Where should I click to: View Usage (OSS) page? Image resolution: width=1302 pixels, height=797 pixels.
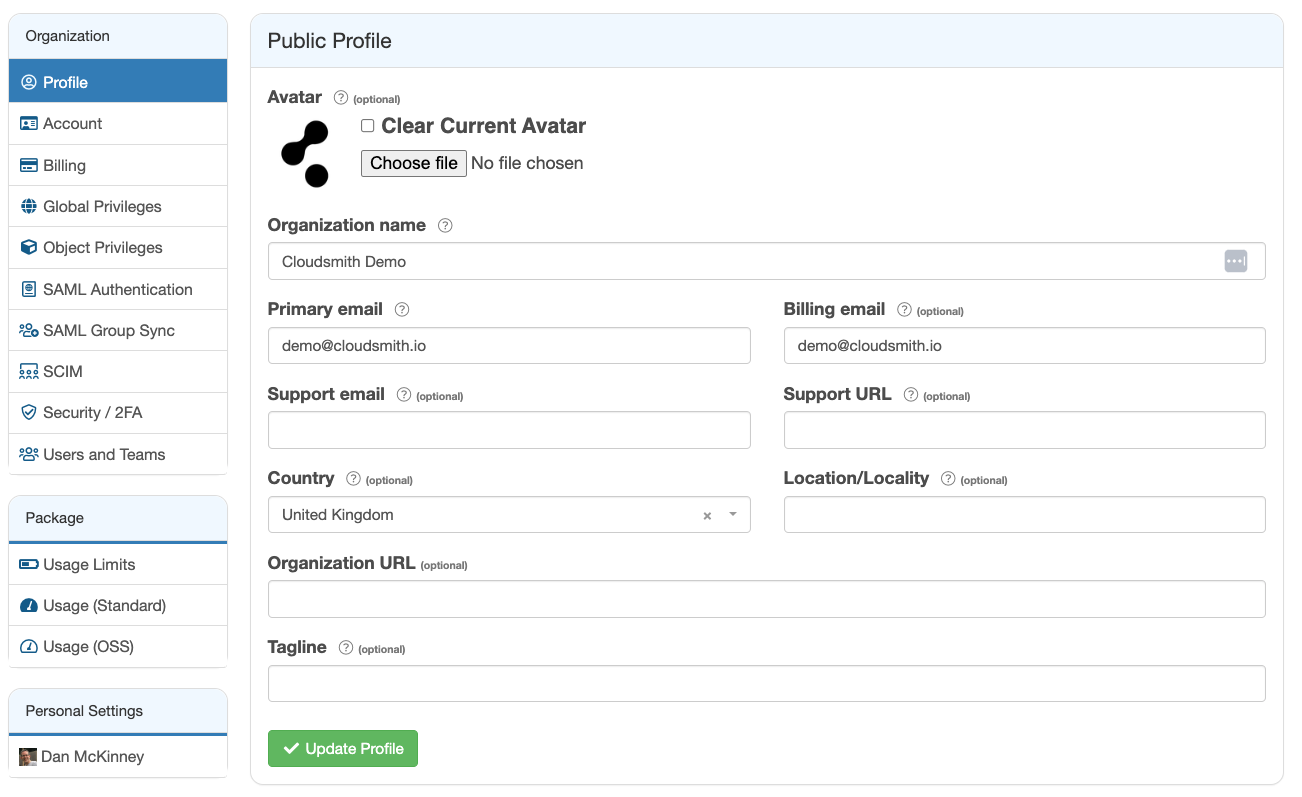[118, 647]
